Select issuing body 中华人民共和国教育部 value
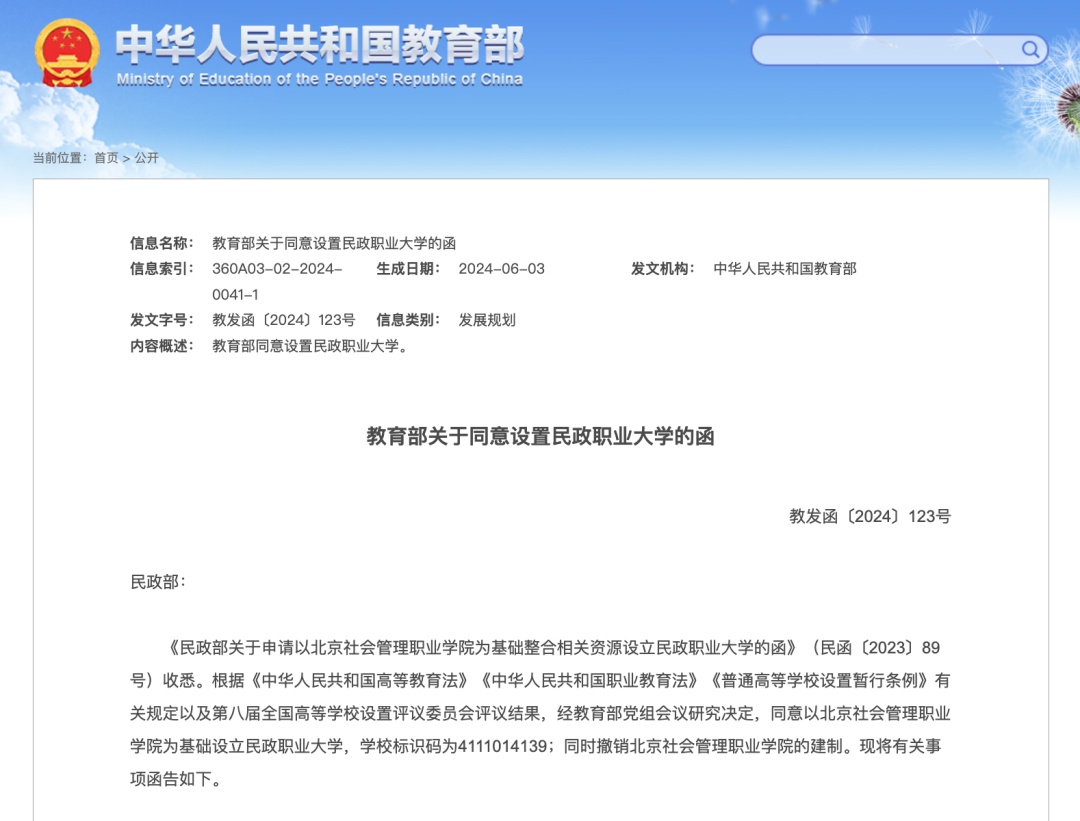 coord(785,269)
